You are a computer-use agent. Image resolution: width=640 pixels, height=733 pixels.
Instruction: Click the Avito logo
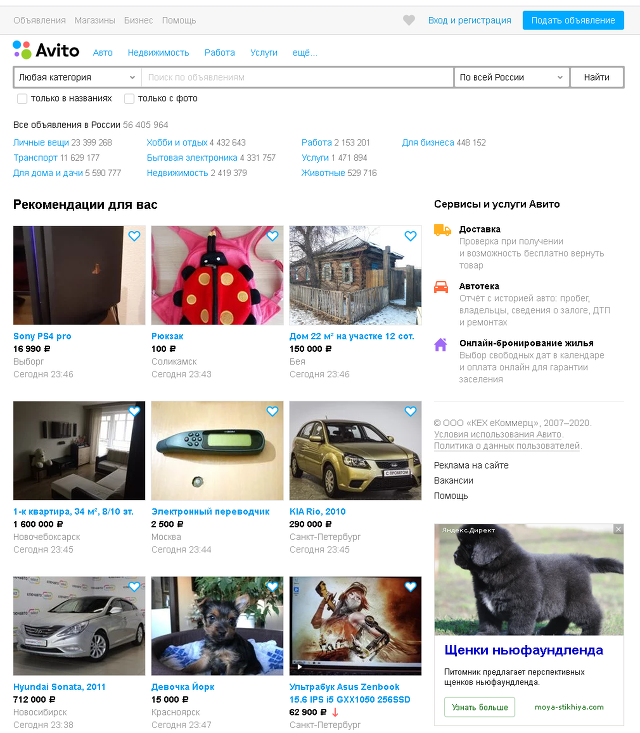click(46, 50)
